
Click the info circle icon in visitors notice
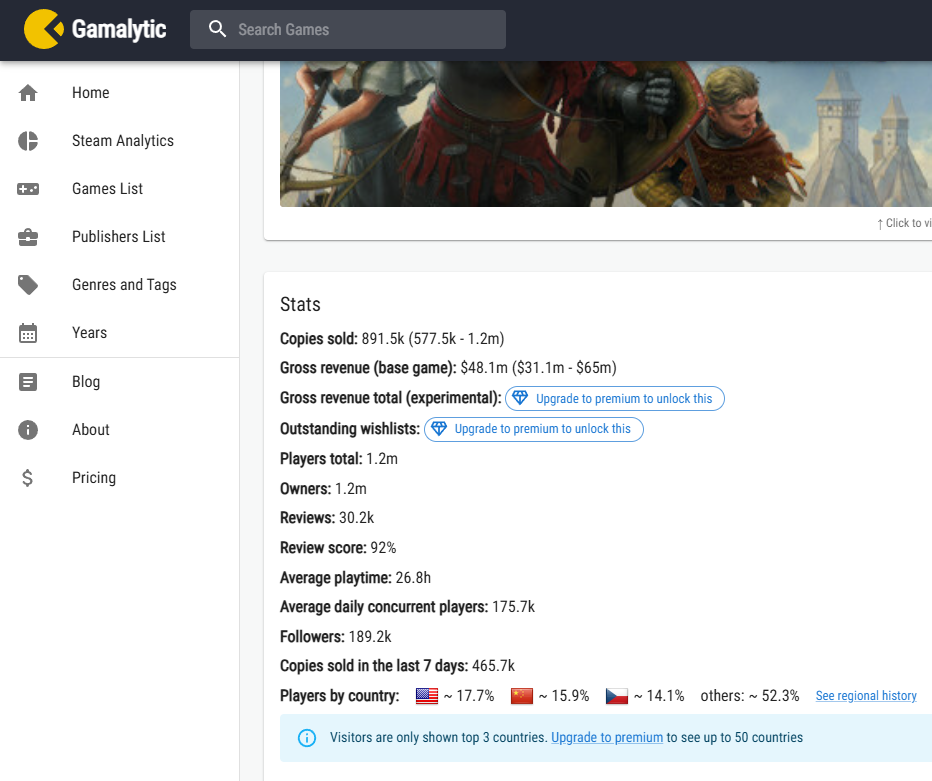pos(307,738)
